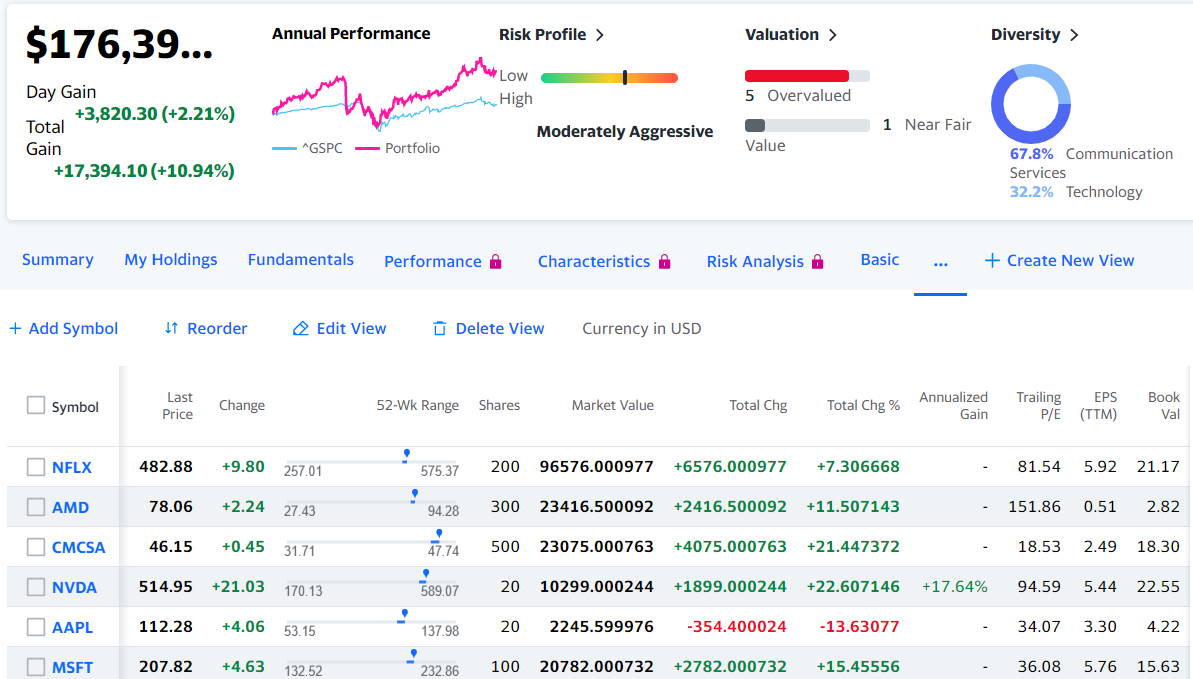This screenshot has height=679, width=1193.
Task: Click the Moderately Aggressive risk slider marker
Action: pyautogui.click(x=624, y=76)
